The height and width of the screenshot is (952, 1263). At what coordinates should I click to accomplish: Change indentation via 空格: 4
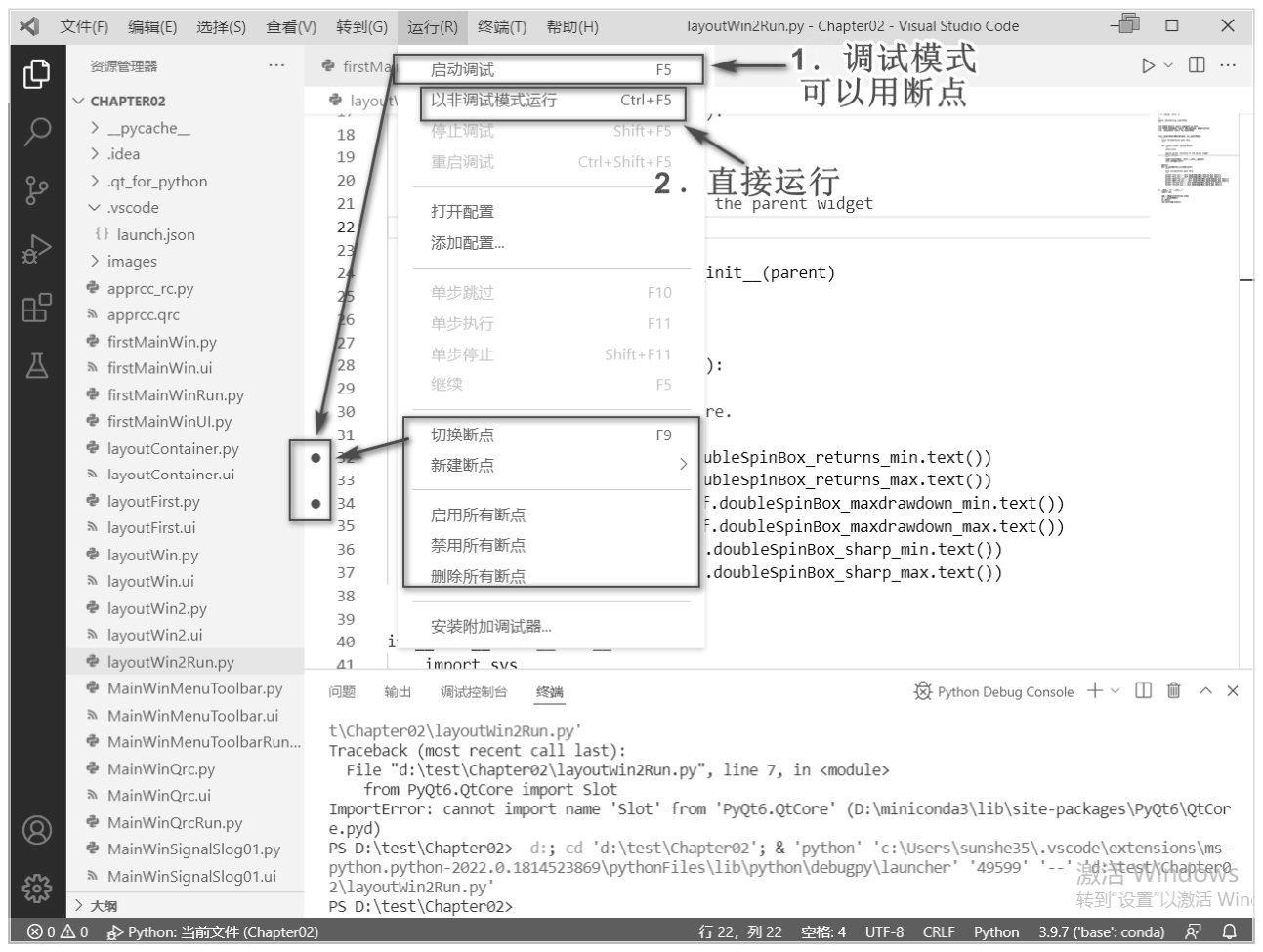point(823,931)
